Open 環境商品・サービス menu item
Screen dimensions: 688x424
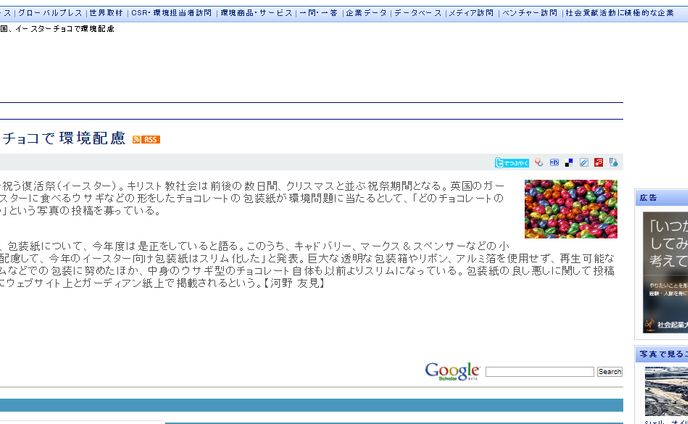point(256,13)
